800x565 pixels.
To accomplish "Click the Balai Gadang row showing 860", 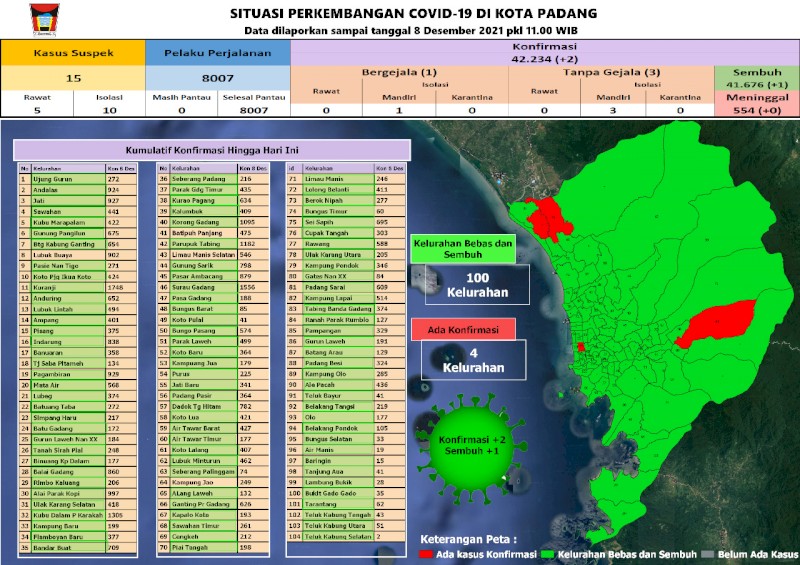I will (x=78, y=472).
